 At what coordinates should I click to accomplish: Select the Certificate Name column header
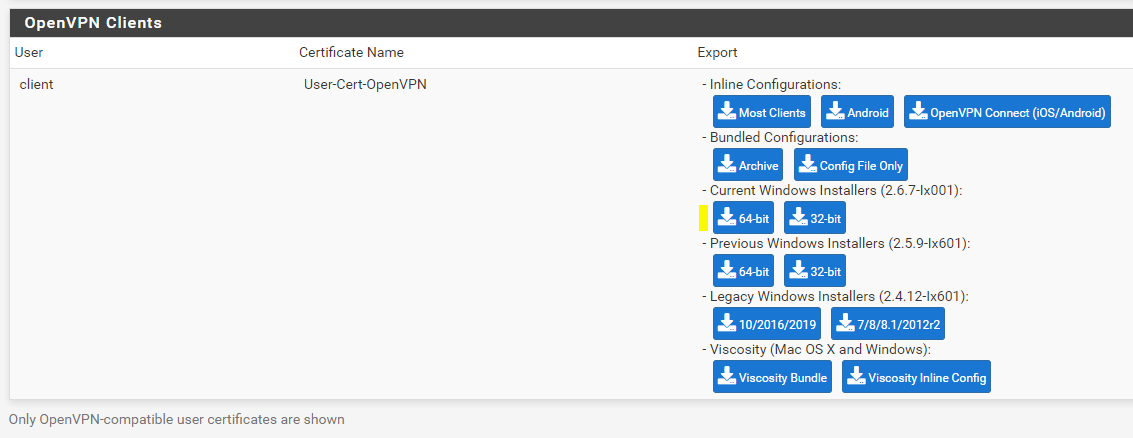click(x=351, y=53)
